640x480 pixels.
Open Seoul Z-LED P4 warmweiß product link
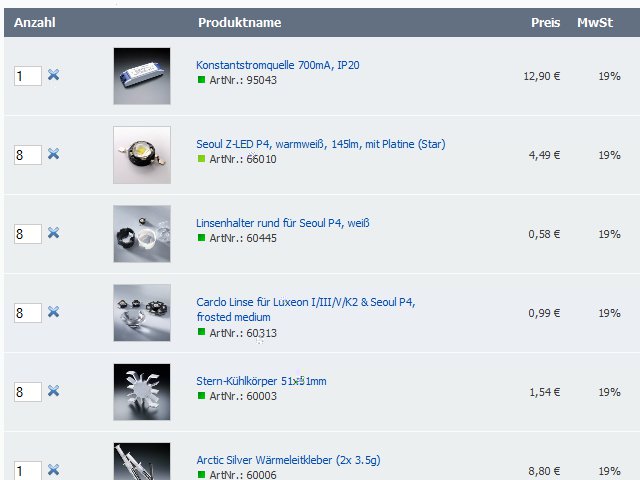click(321, 144)
